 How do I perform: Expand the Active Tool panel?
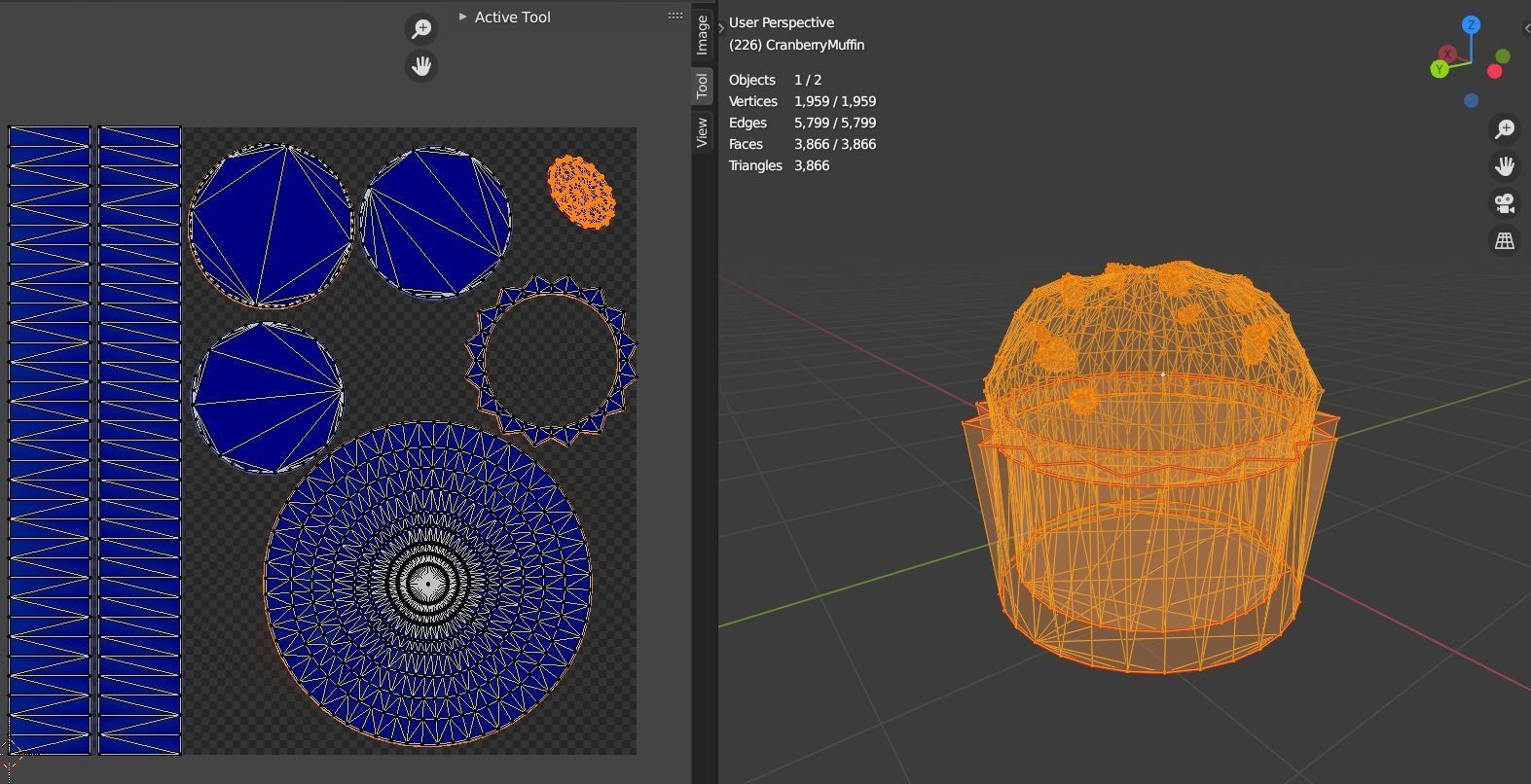click(x=462, y=17)
